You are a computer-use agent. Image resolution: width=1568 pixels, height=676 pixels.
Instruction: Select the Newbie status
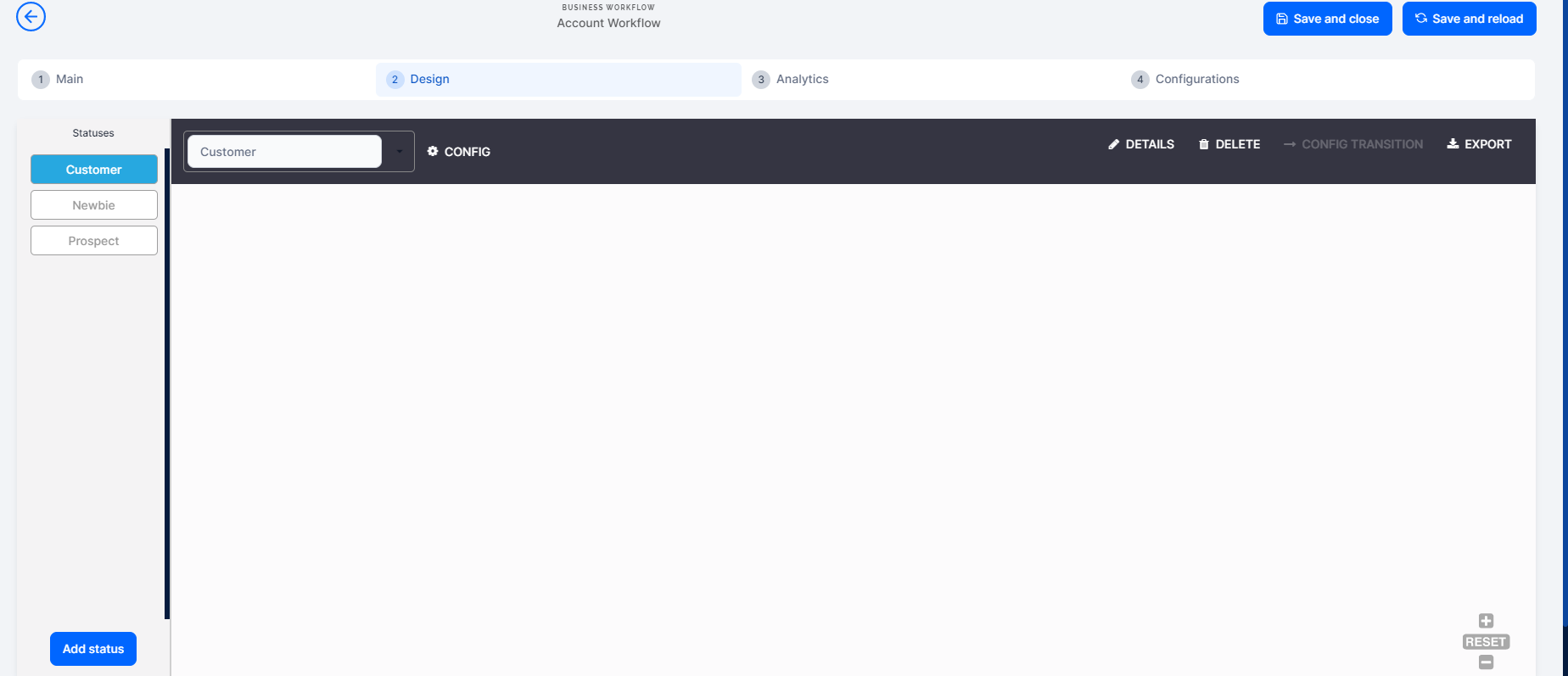94,205
